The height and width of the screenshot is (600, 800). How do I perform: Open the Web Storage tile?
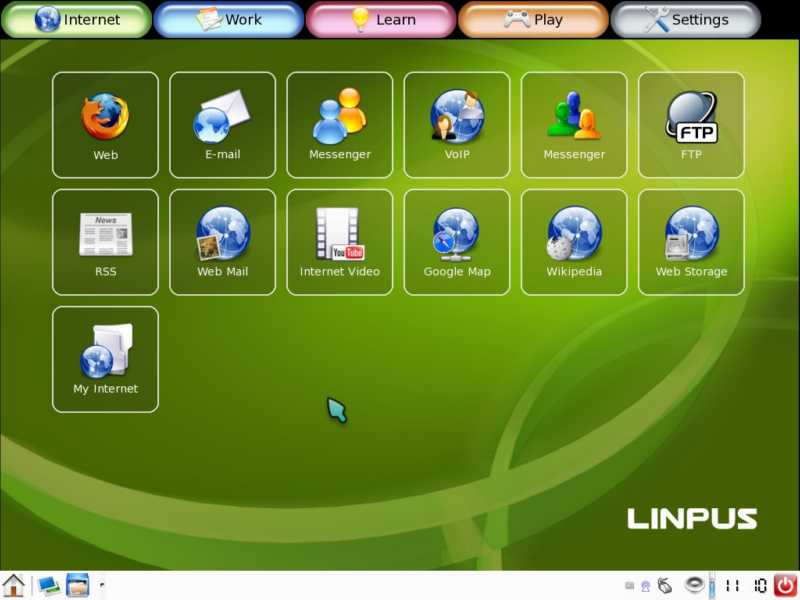point(691,242)
